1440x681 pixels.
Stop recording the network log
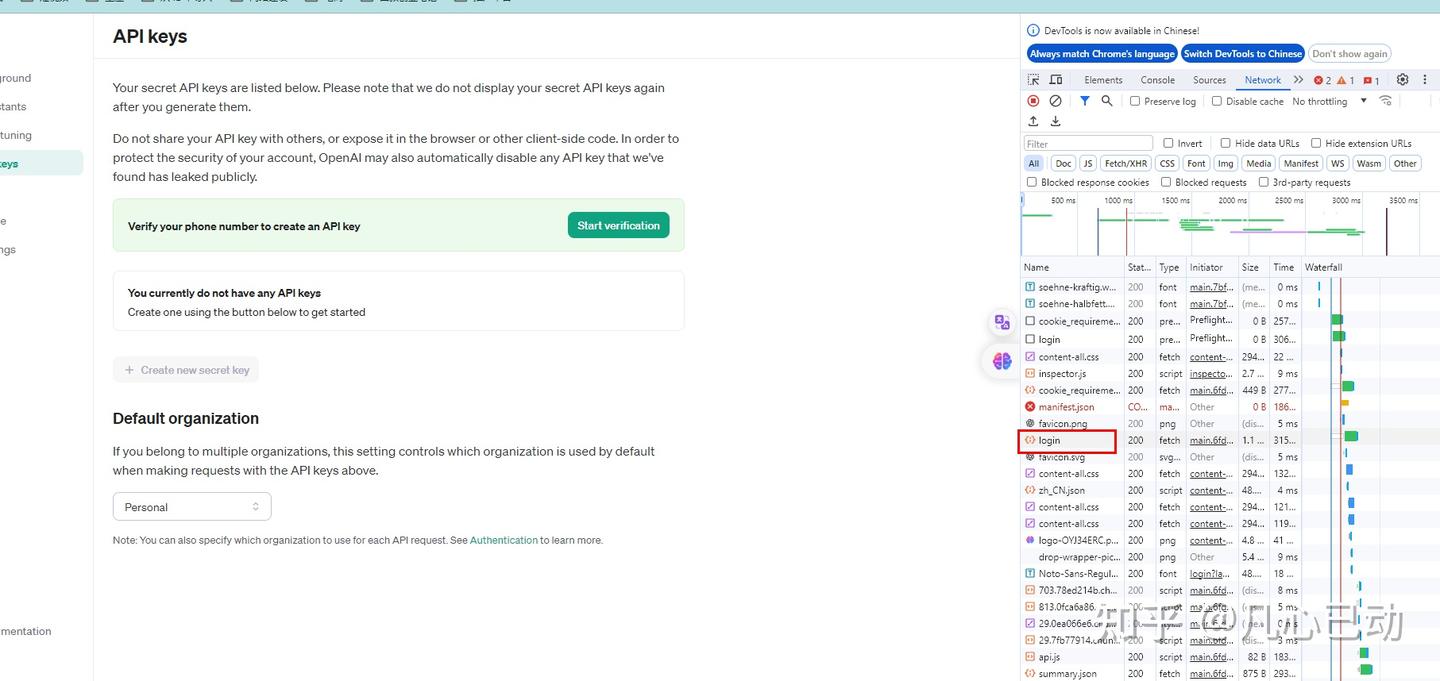[x=1033, y=100]
